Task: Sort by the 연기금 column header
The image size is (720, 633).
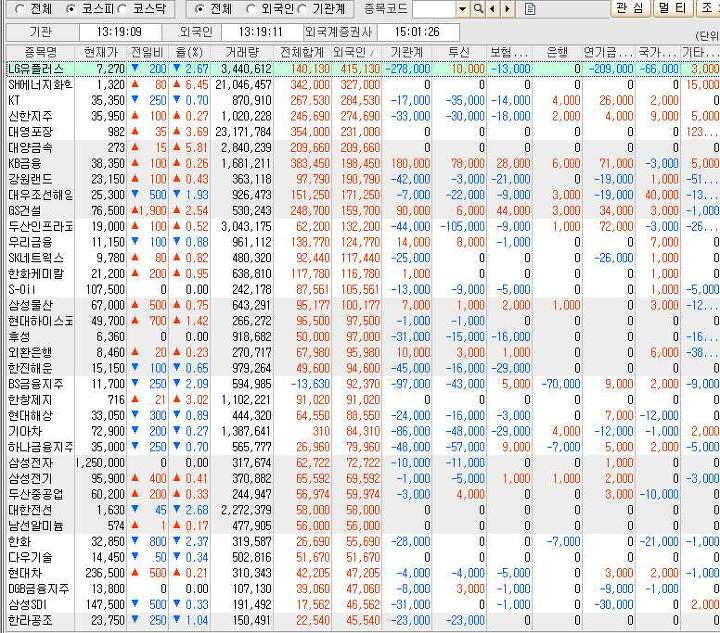Action: pyautogui.click(x=608, y=52)
